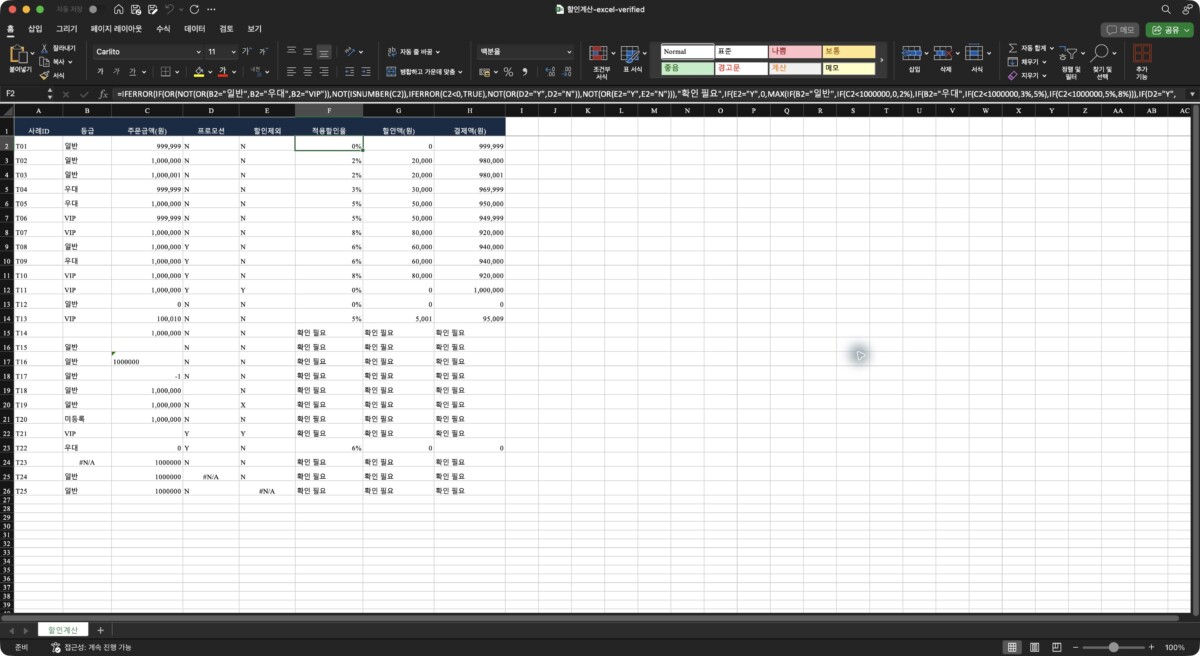The image size is (1200, 656).
Task: Click the zoom slider handle
Action: click(x=1113, y=647)
